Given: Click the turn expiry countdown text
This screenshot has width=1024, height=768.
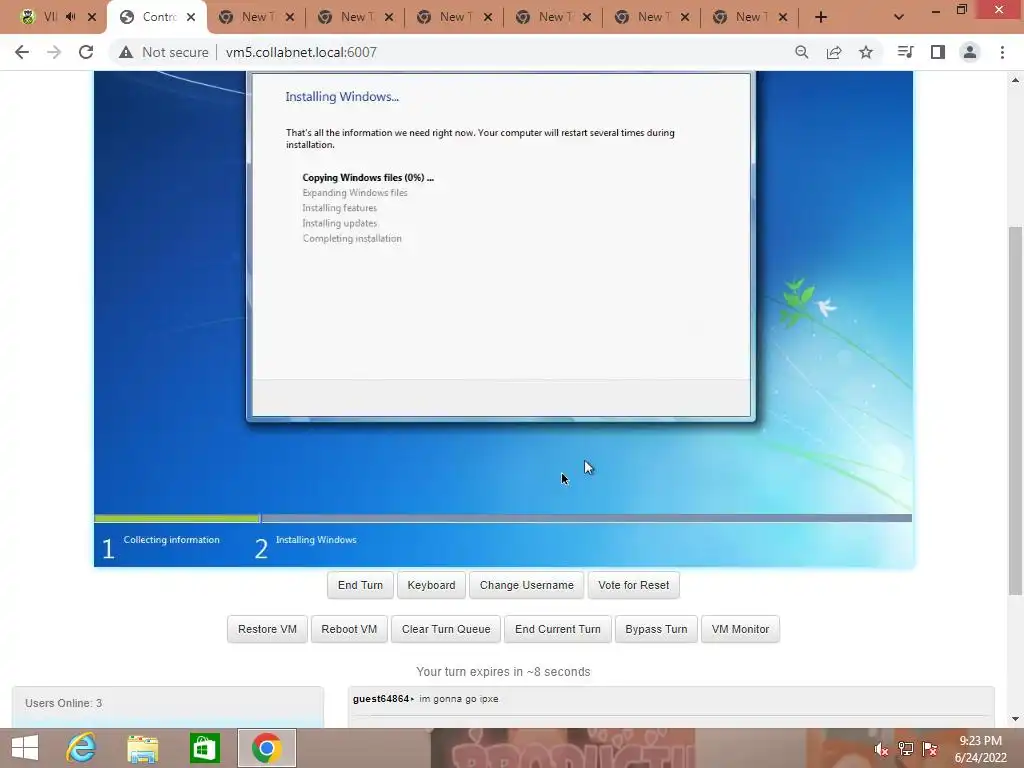Looking at the screenshot, I should pyautogui.click(x=503, y=672).
